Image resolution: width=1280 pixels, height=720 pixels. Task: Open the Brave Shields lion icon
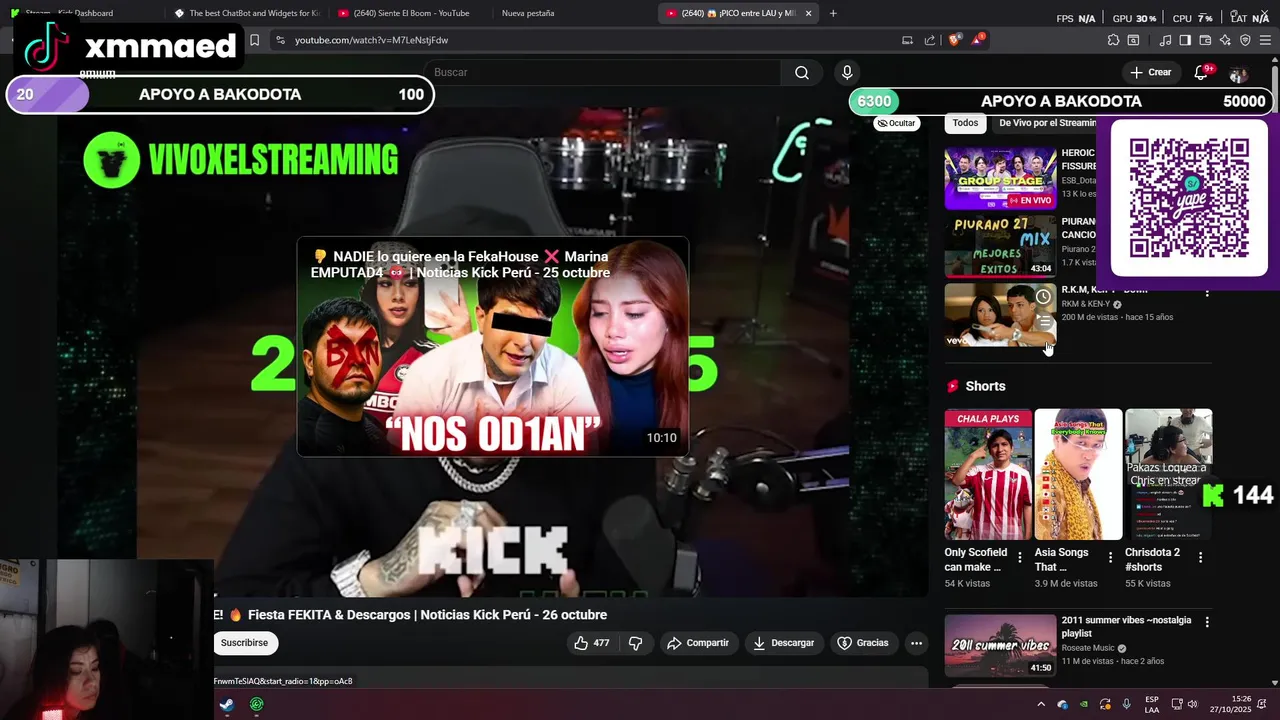(955, 40)
